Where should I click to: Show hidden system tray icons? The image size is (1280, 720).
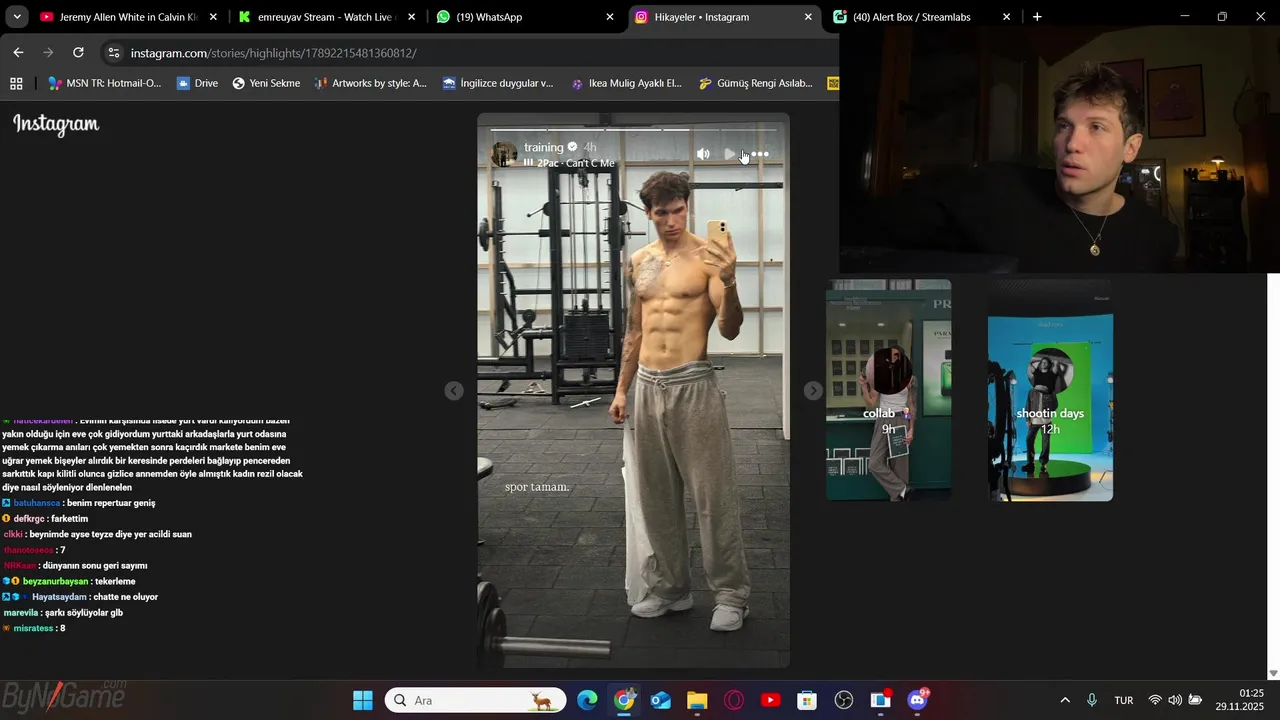coord(1065,700)
